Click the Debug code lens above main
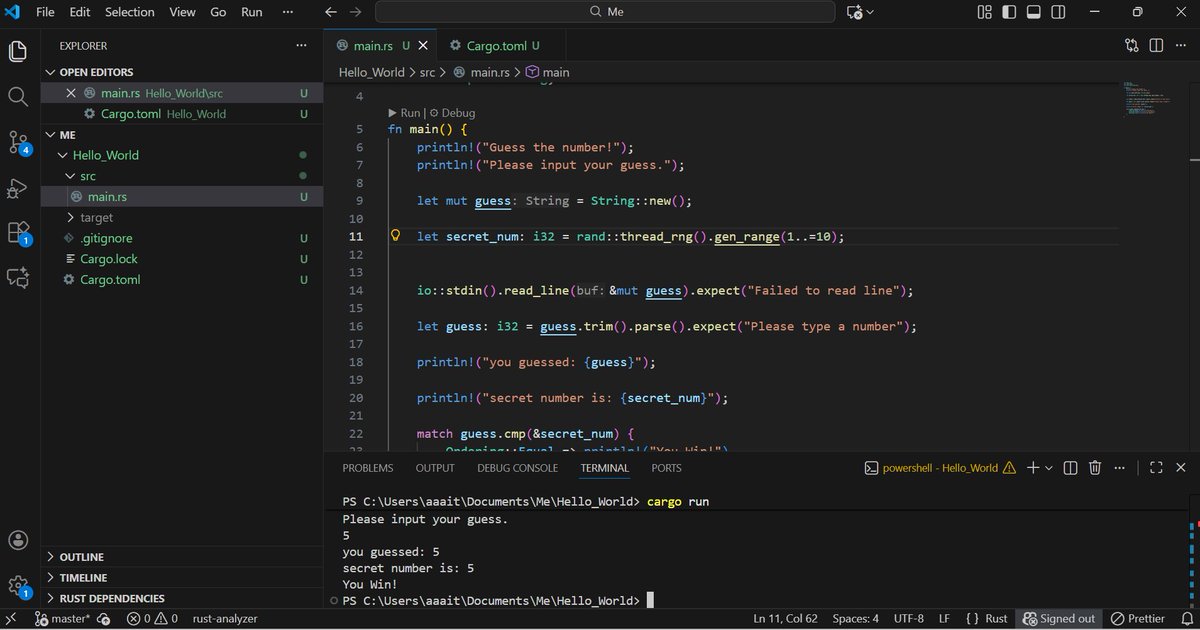 [452, 113]
